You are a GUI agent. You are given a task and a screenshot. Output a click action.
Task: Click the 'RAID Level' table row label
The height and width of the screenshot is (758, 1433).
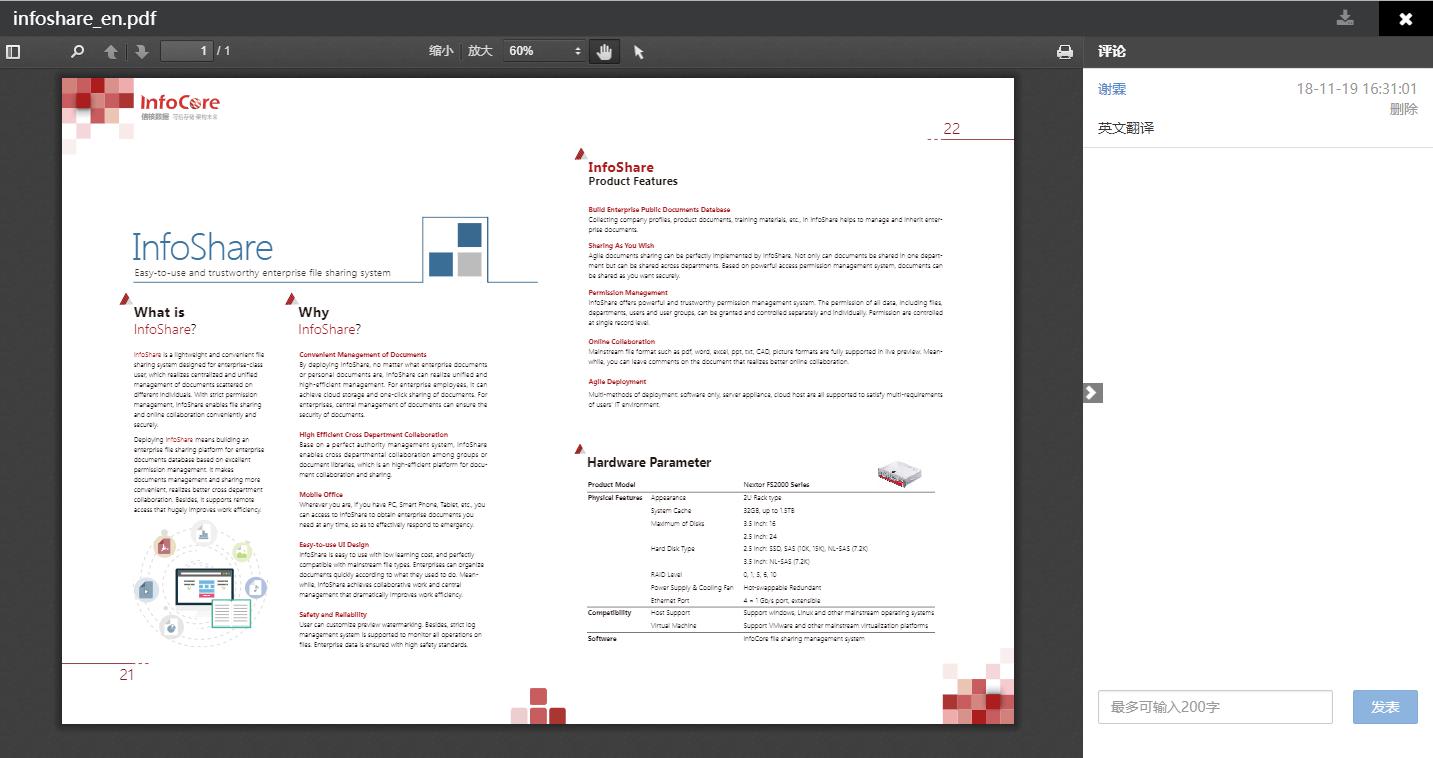[x=666, y=574]
